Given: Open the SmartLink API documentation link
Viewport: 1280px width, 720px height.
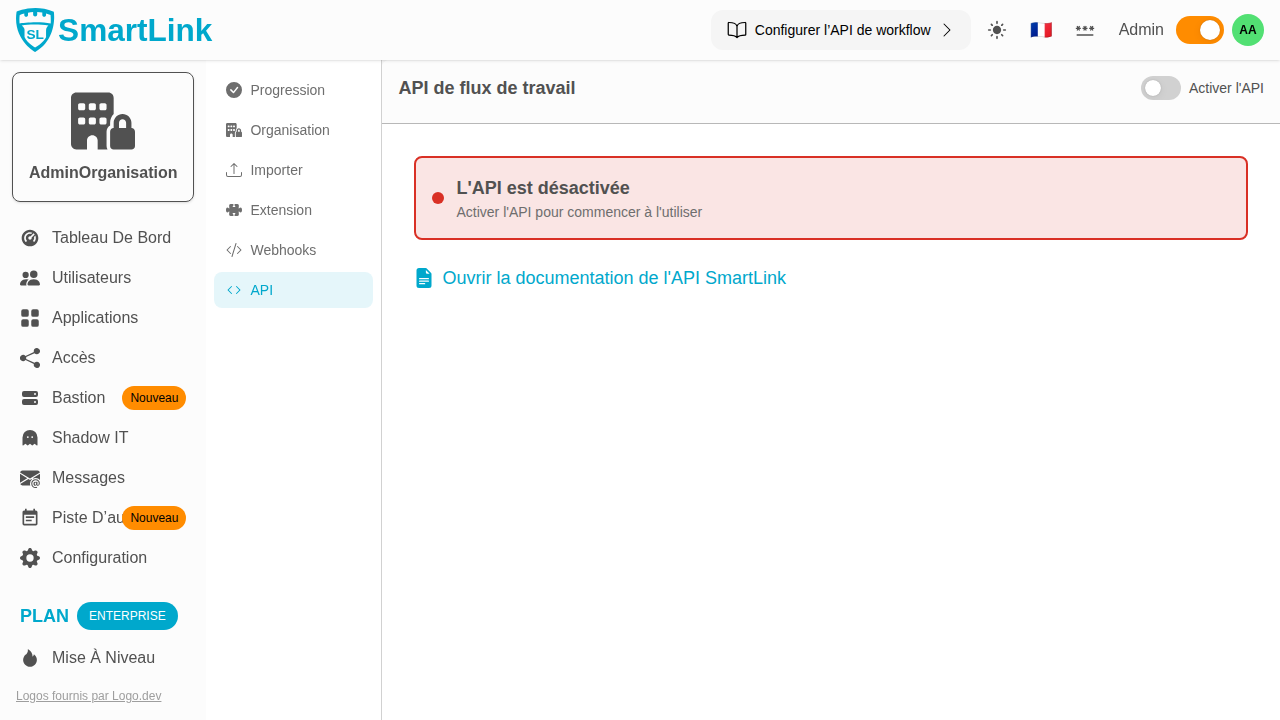Looking at the screenshot, I should (x=614, y=278).
